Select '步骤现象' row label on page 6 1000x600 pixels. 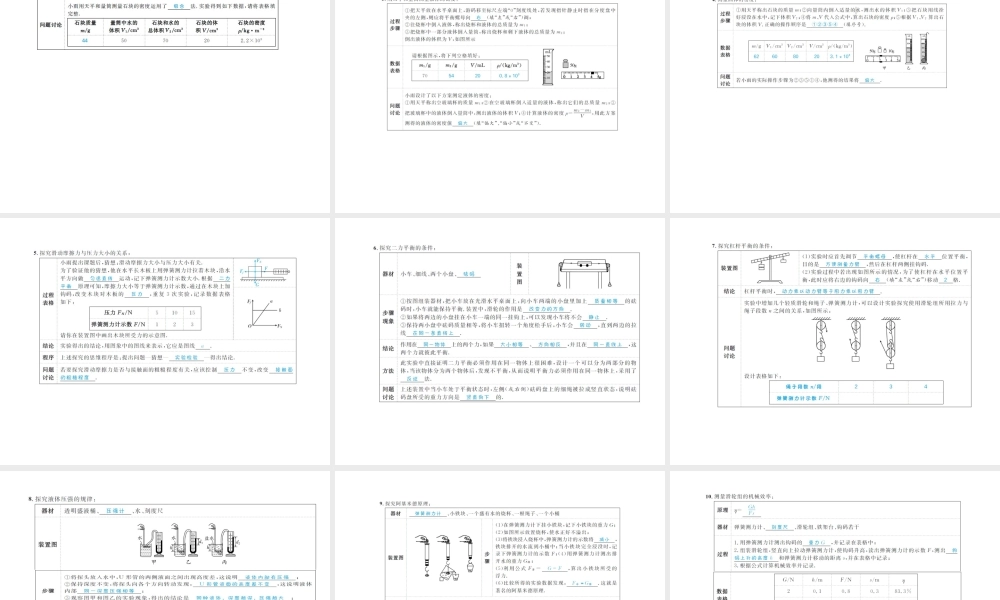tap(388, 317)
